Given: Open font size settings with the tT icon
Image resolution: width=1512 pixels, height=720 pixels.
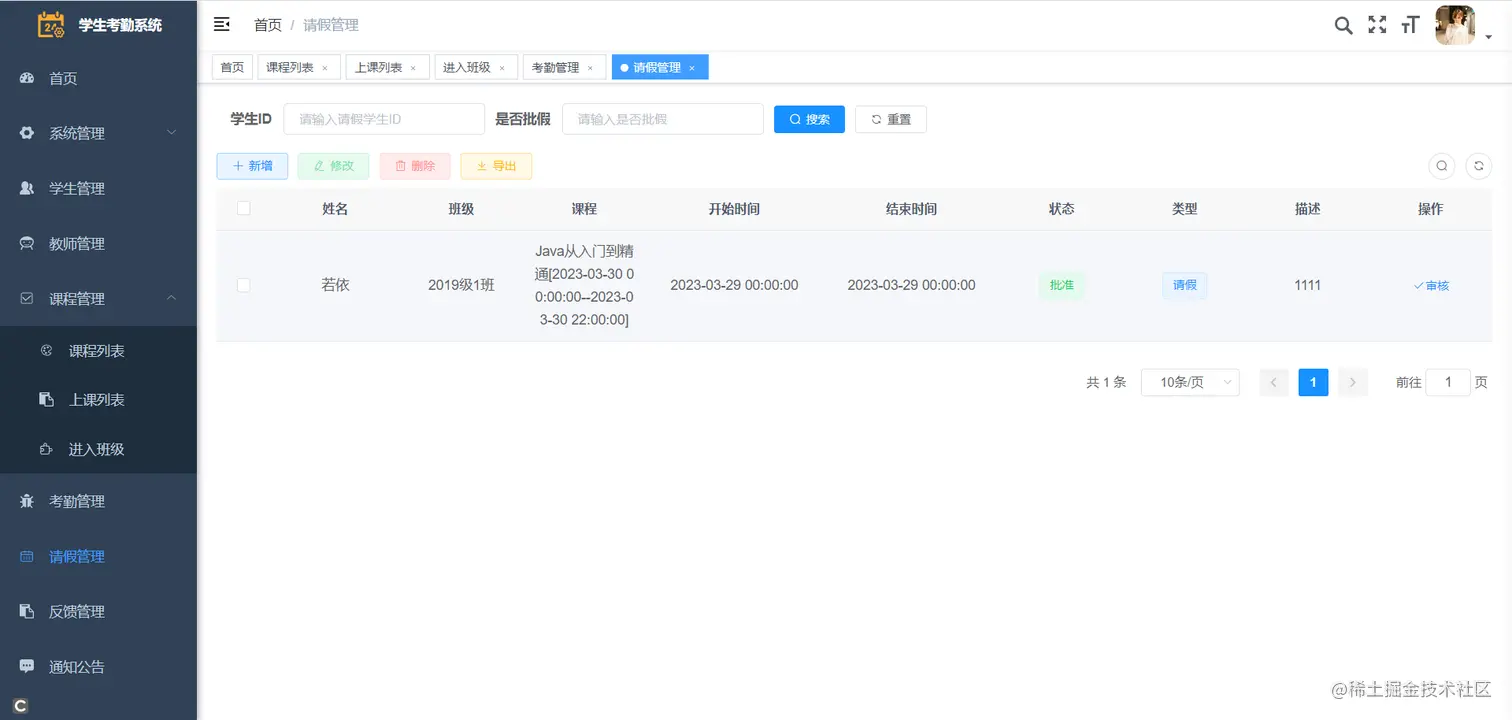Looking at the screenshot, I should 1410,25.
